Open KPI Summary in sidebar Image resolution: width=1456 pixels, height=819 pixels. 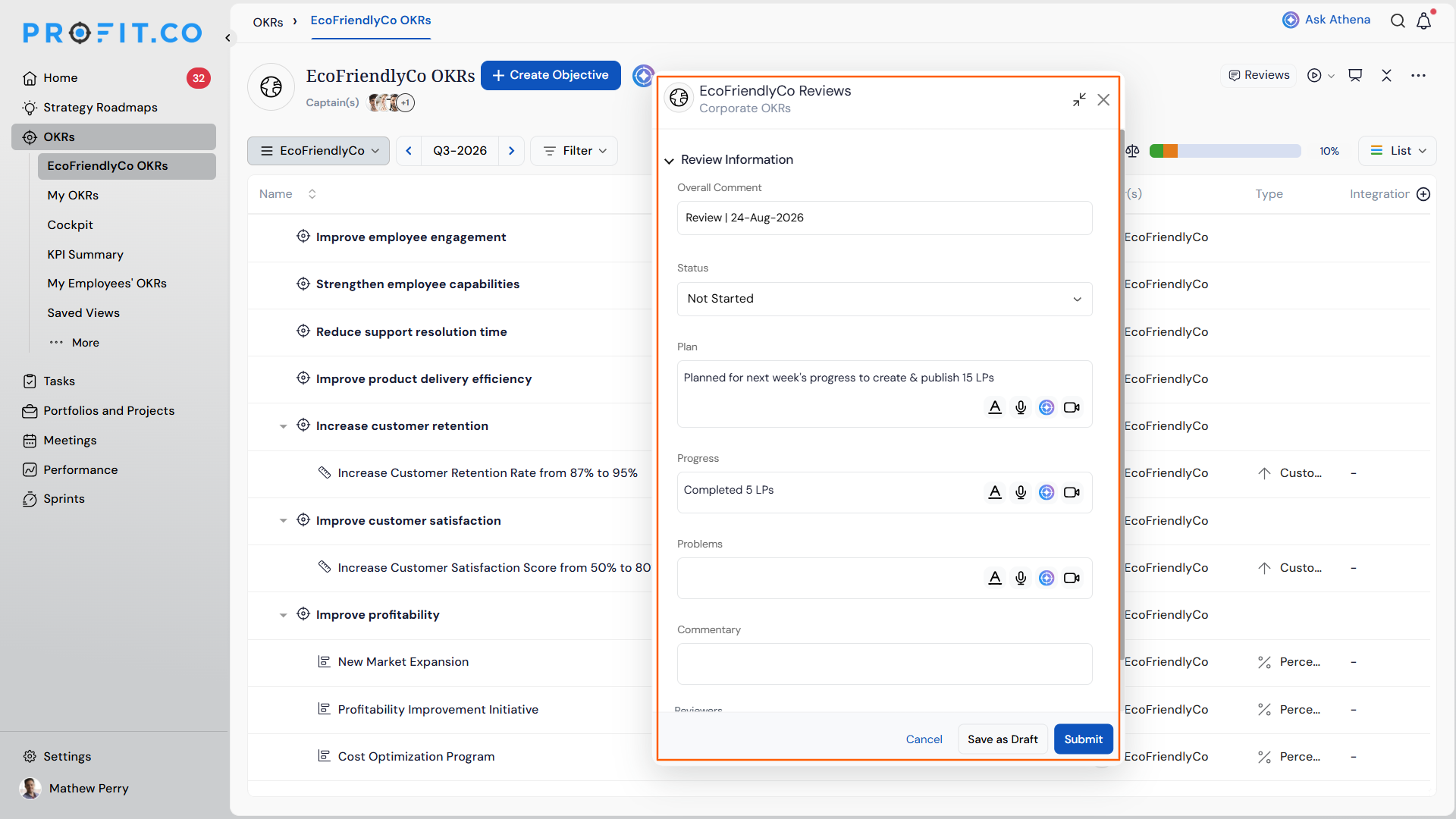(85, 255)
